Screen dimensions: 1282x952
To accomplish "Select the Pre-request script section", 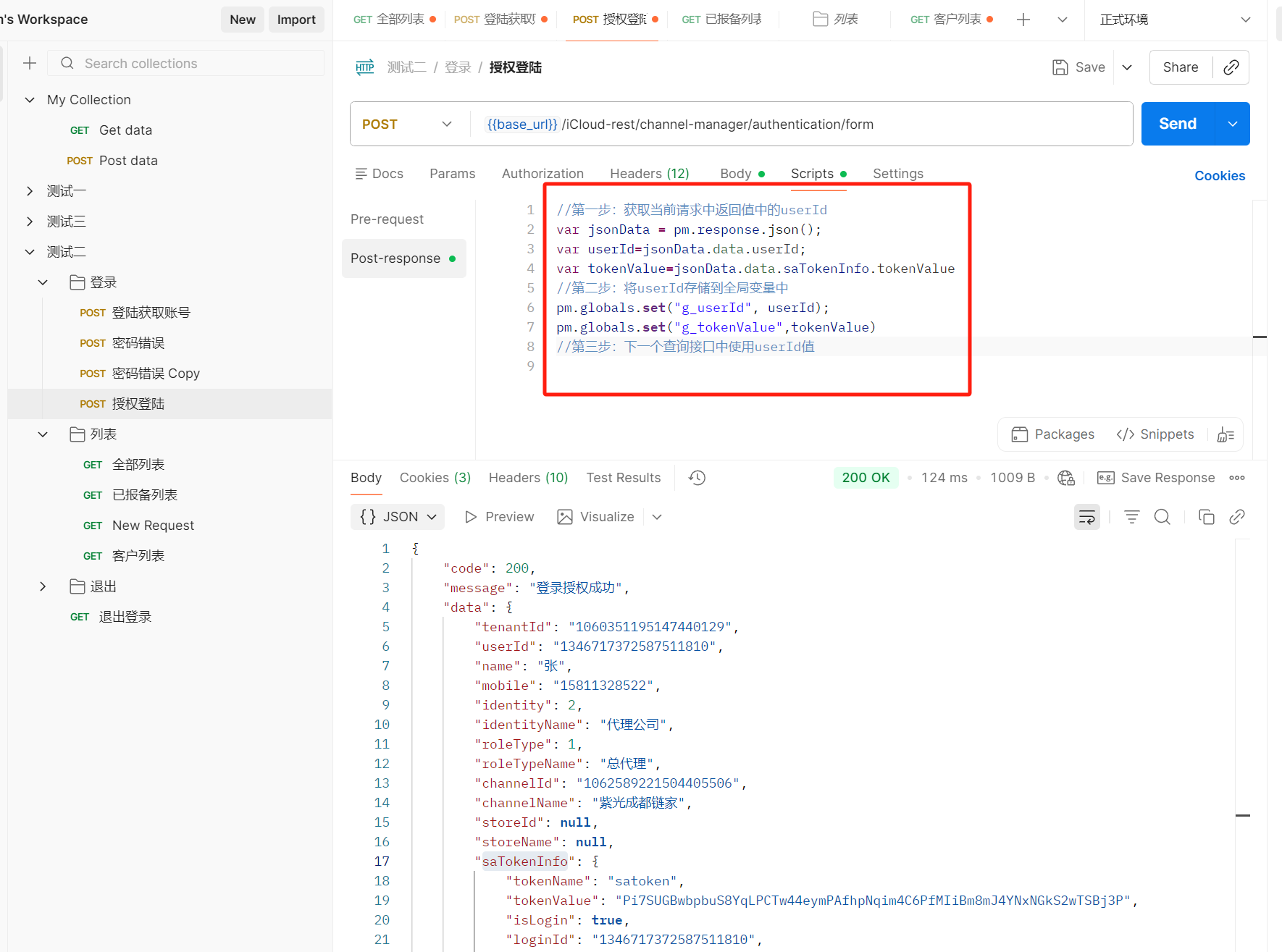I will pyautogui.click(x=387, y=219).
